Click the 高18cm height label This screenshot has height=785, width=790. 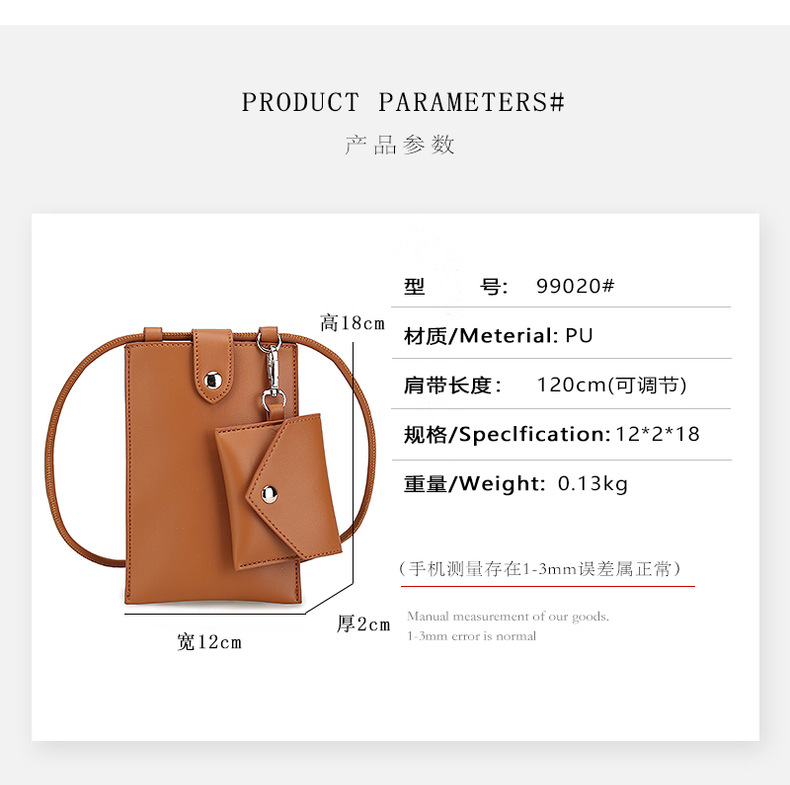coord(352,323)
